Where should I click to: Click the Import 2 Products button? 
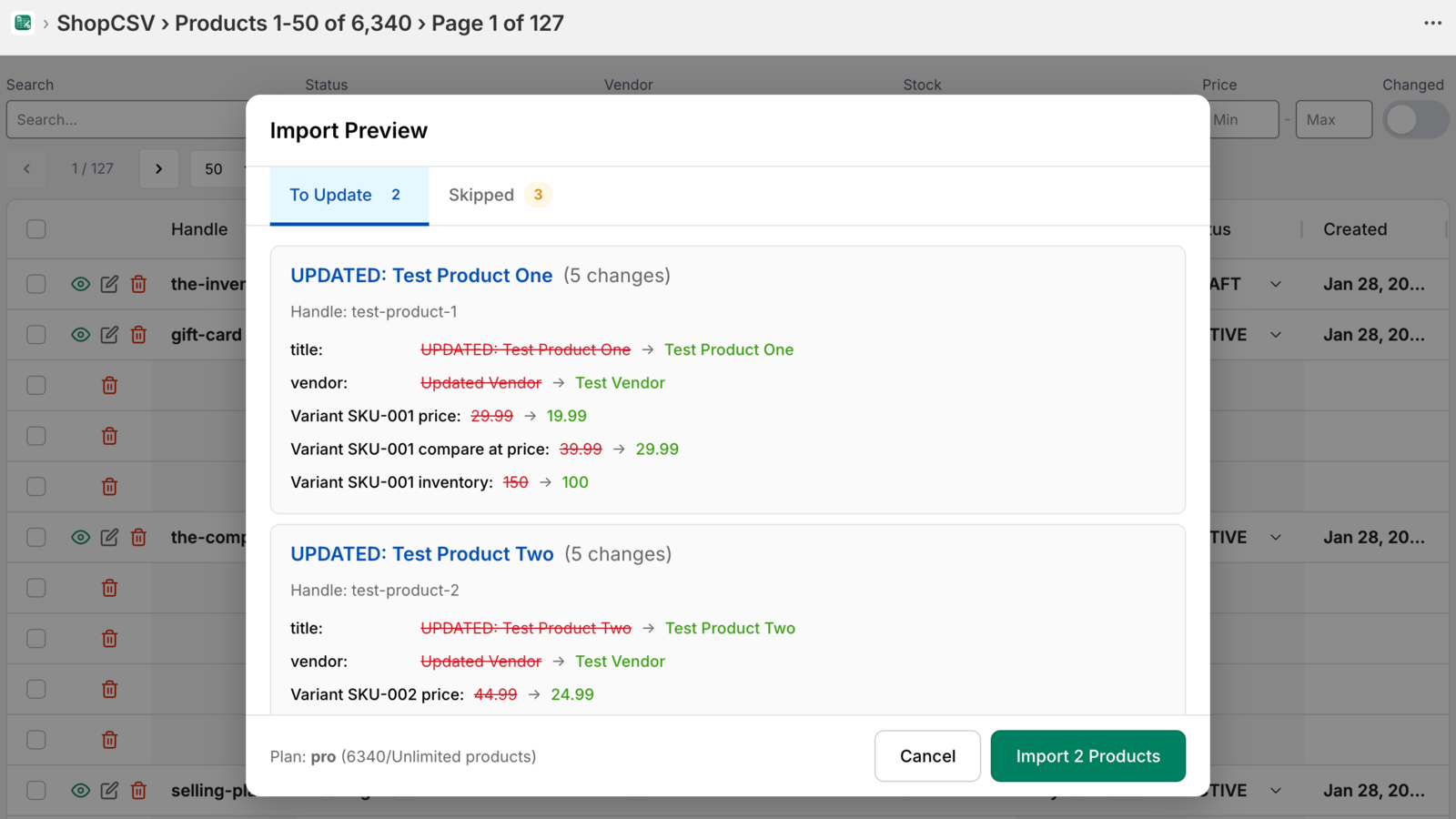point(1087,755)
